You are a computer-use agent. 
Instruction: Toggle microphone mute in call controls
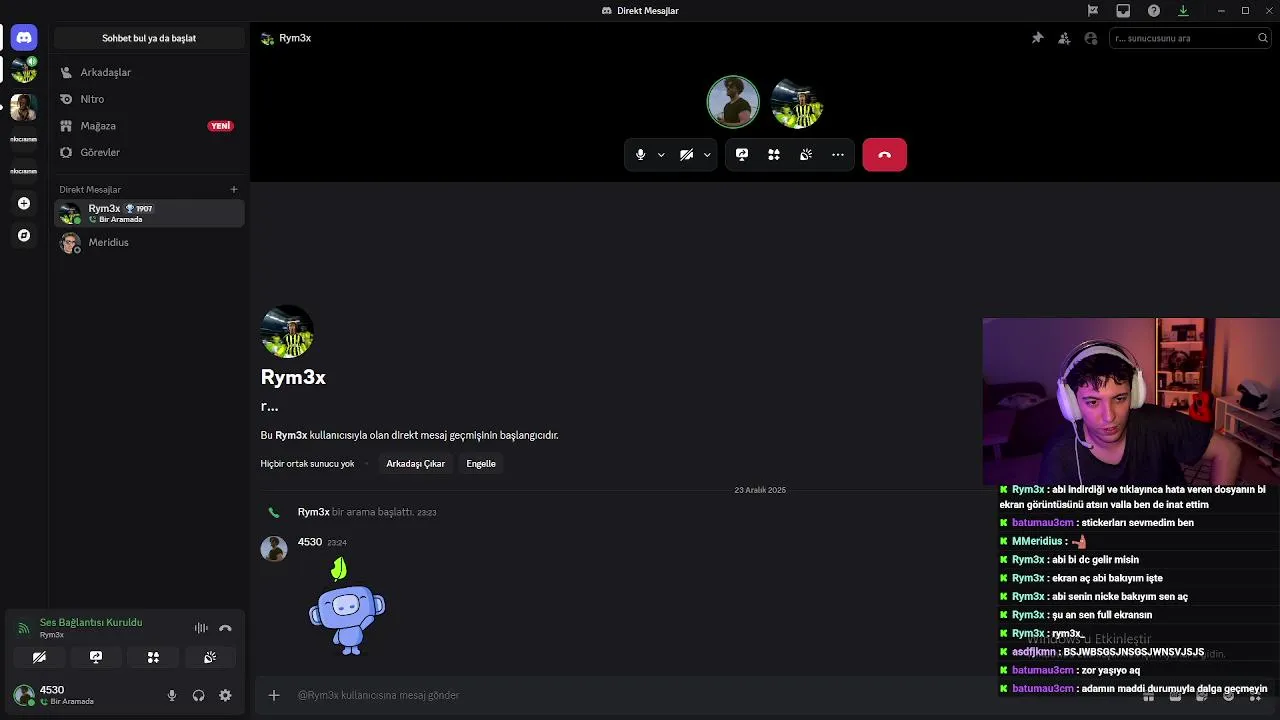[x=641, y=155]
